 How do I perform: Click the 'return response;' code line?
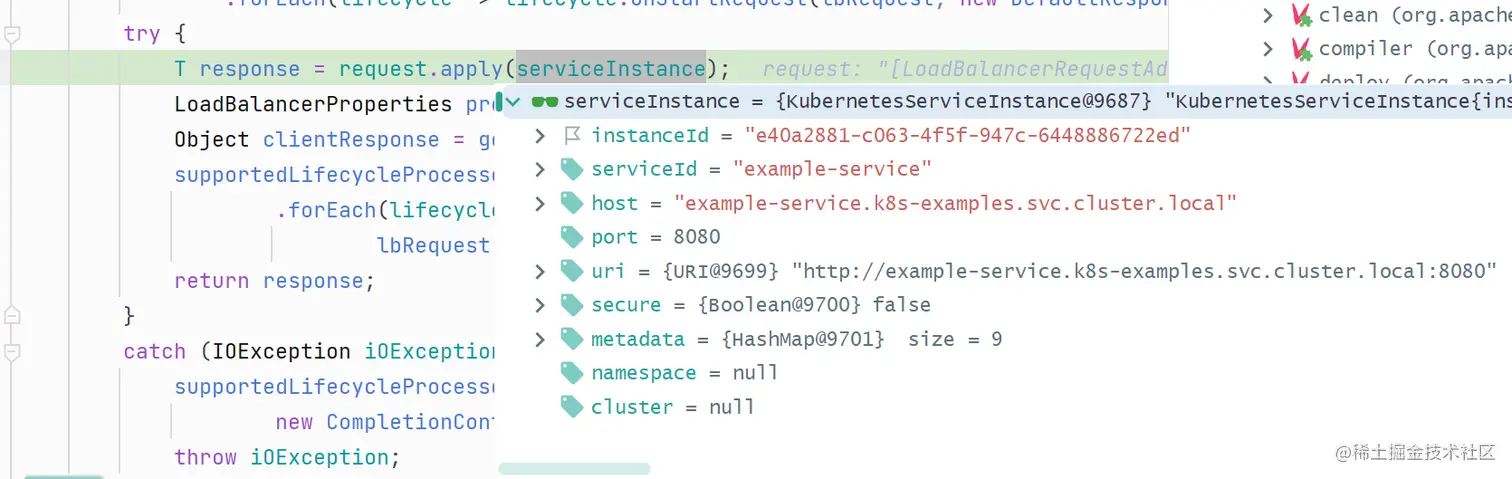(274, 281)
